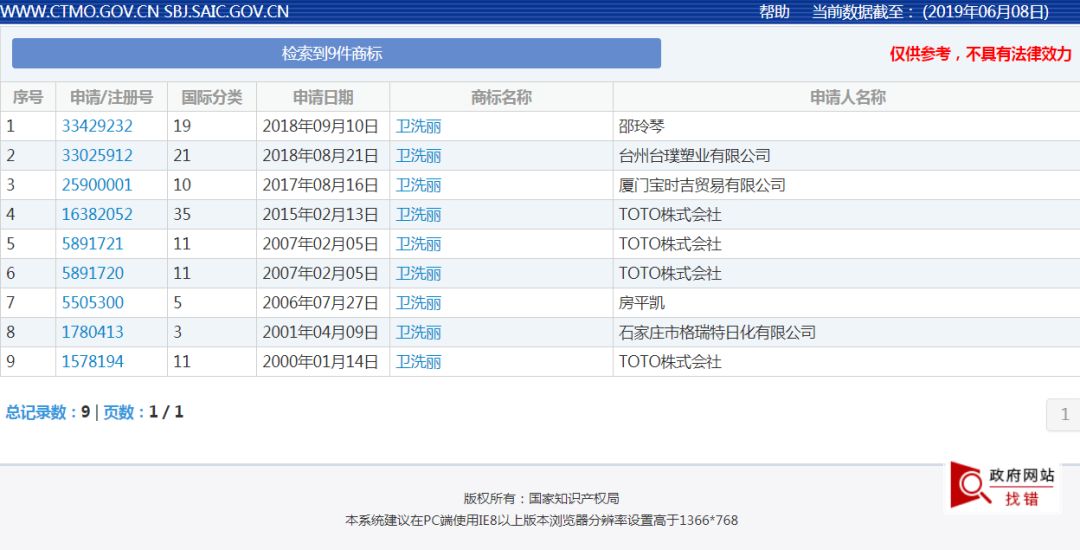Click the 申请人名称 column header
Viewport: 1080px width, 550px height.
click(847, 97)
